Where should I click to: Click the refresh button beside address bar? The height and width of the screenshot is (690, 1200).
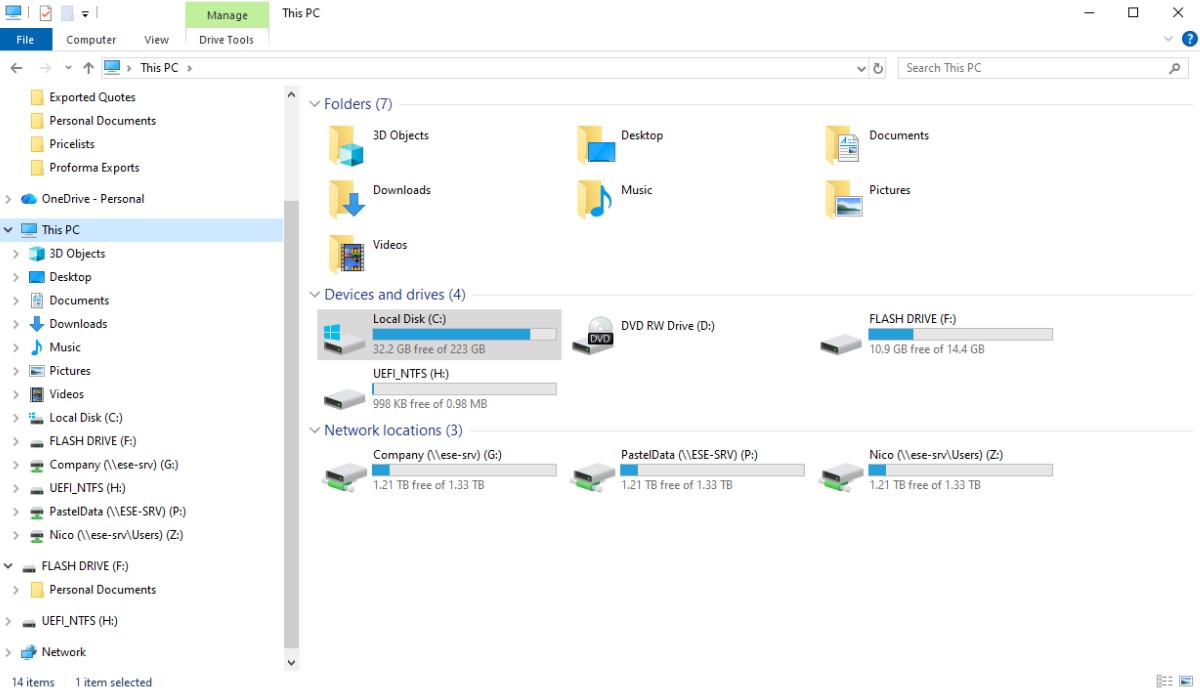click(x=878, y=68)
